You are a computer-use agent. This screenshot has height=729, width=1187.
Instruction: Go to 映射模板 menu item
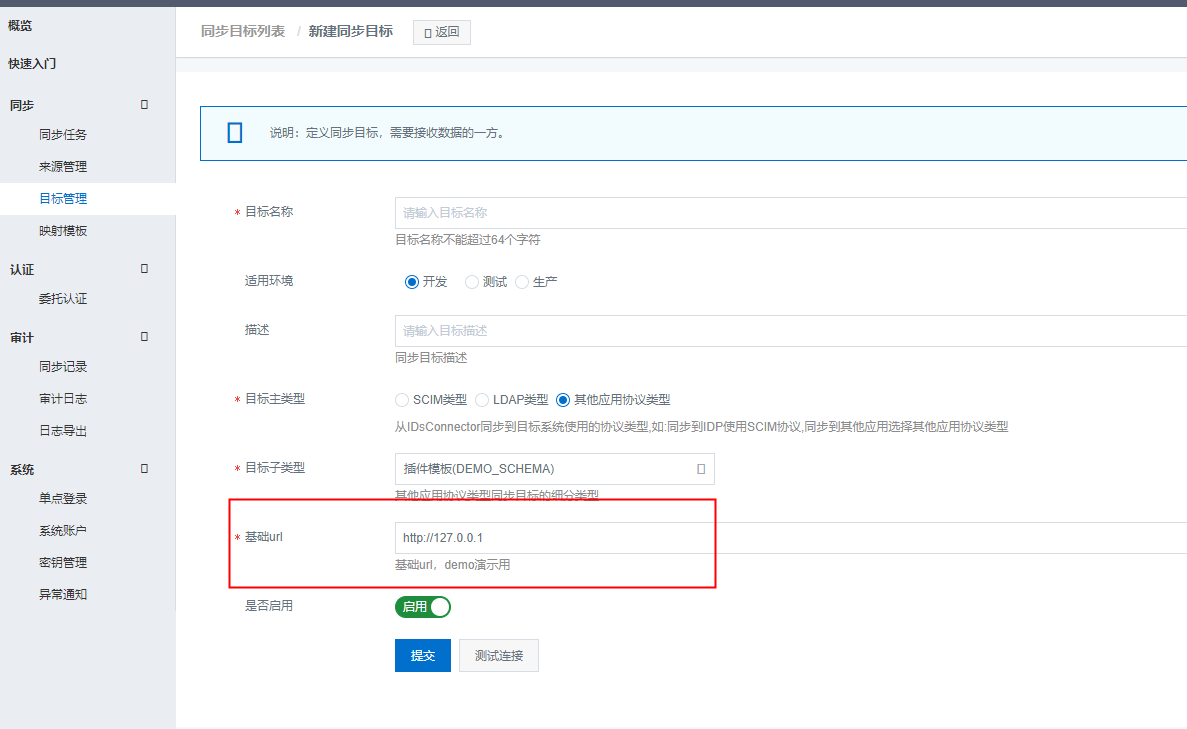click(x=63, y=231)
